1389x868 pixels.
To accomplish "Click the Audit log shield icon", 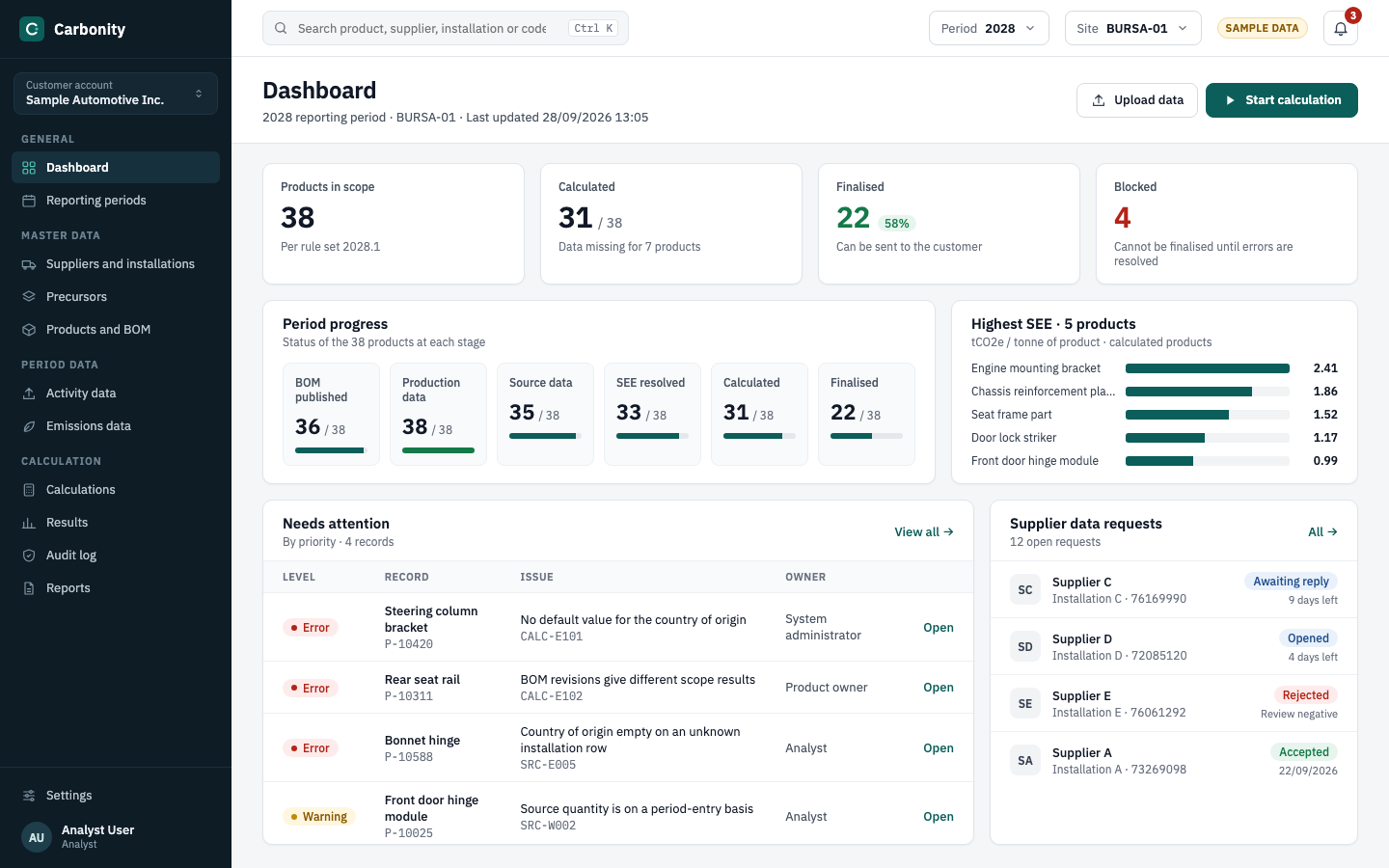I will [x=29, y=556].
